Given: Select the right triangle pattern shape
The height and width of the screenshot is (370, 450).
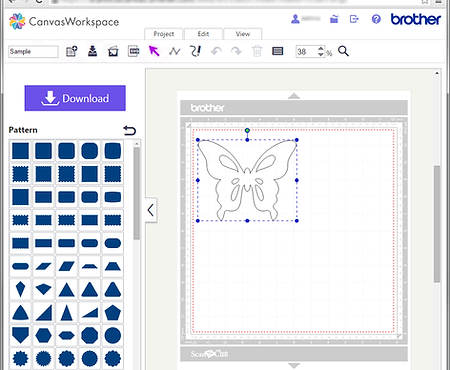Looking at the screenshot, I should pyautogui.click(x=43, y=312).
